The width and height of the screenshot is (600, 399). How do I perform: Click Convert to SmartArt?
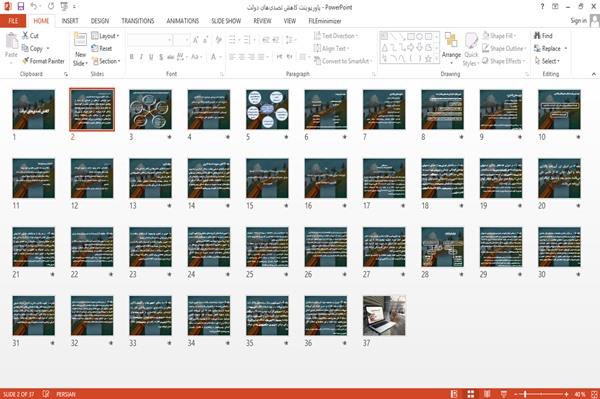click(342, 61)
